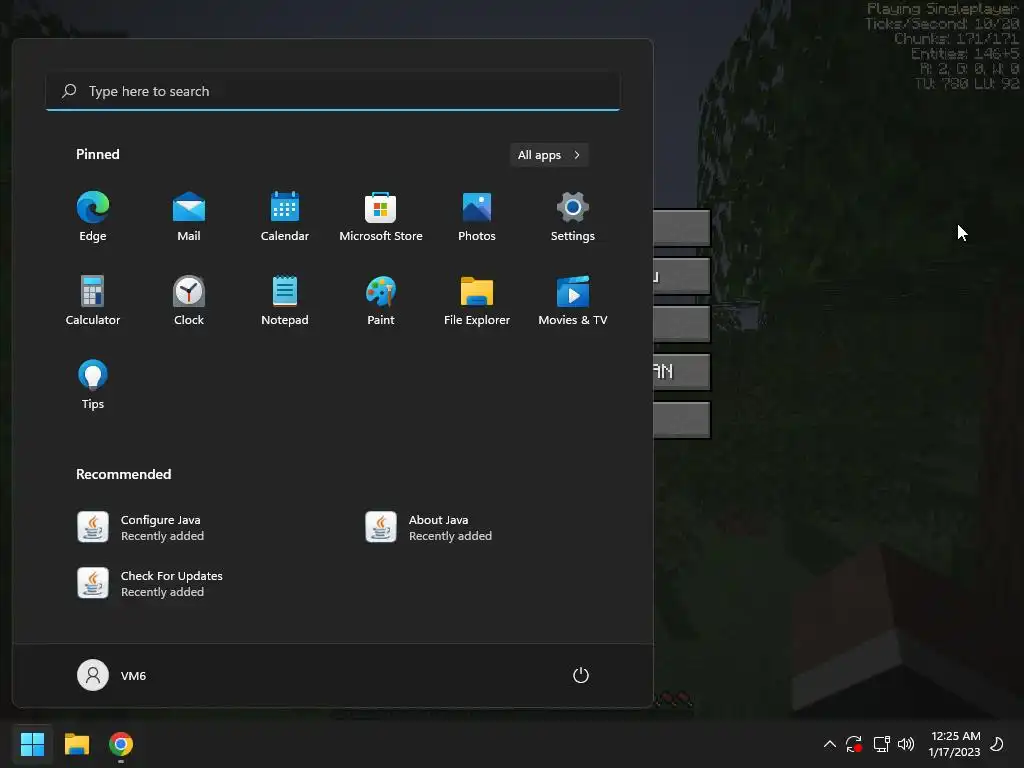Viewport: 1024px width, 768px height.
Task: Launch the Mail app
Action: pos(189,217)
